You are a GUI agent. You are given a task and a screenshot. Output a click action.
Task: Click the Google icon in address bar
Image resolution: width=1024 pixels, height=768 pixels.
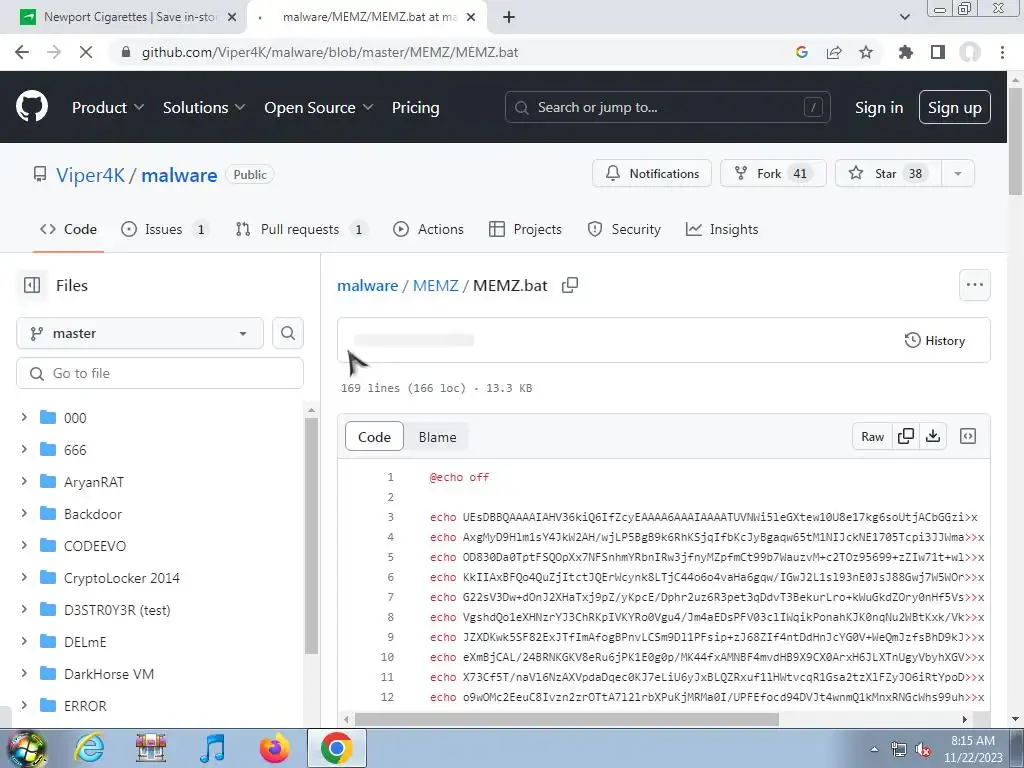click(801, 52)
